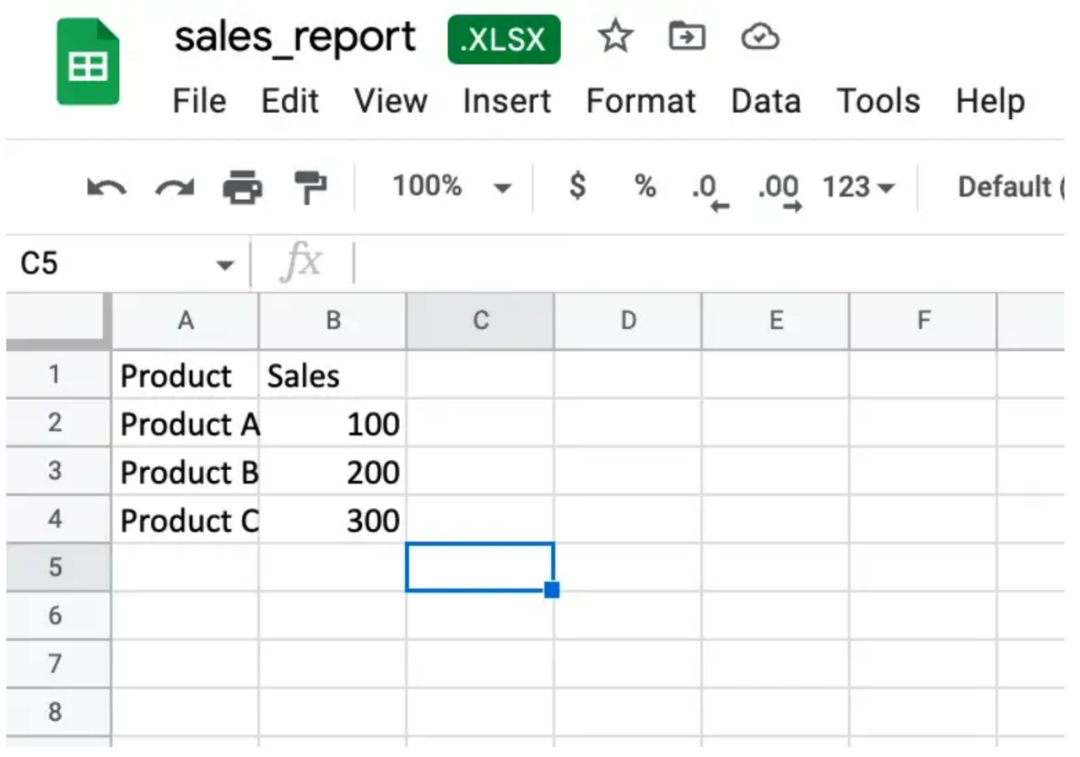Select the 'Sales' header cell
This screenshot has width=1080, height=757.
coord(333,375)
